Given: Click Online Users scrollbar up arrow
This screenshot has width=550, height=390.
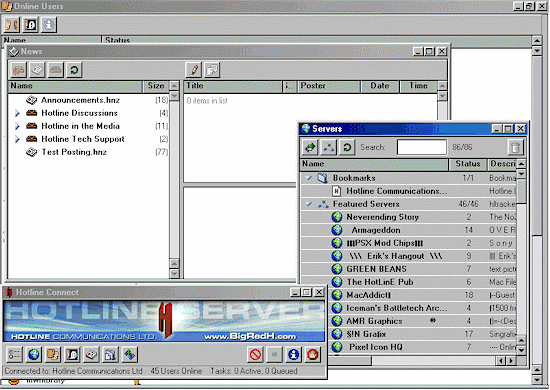Looking at the screenshot, I should (537, 41).
